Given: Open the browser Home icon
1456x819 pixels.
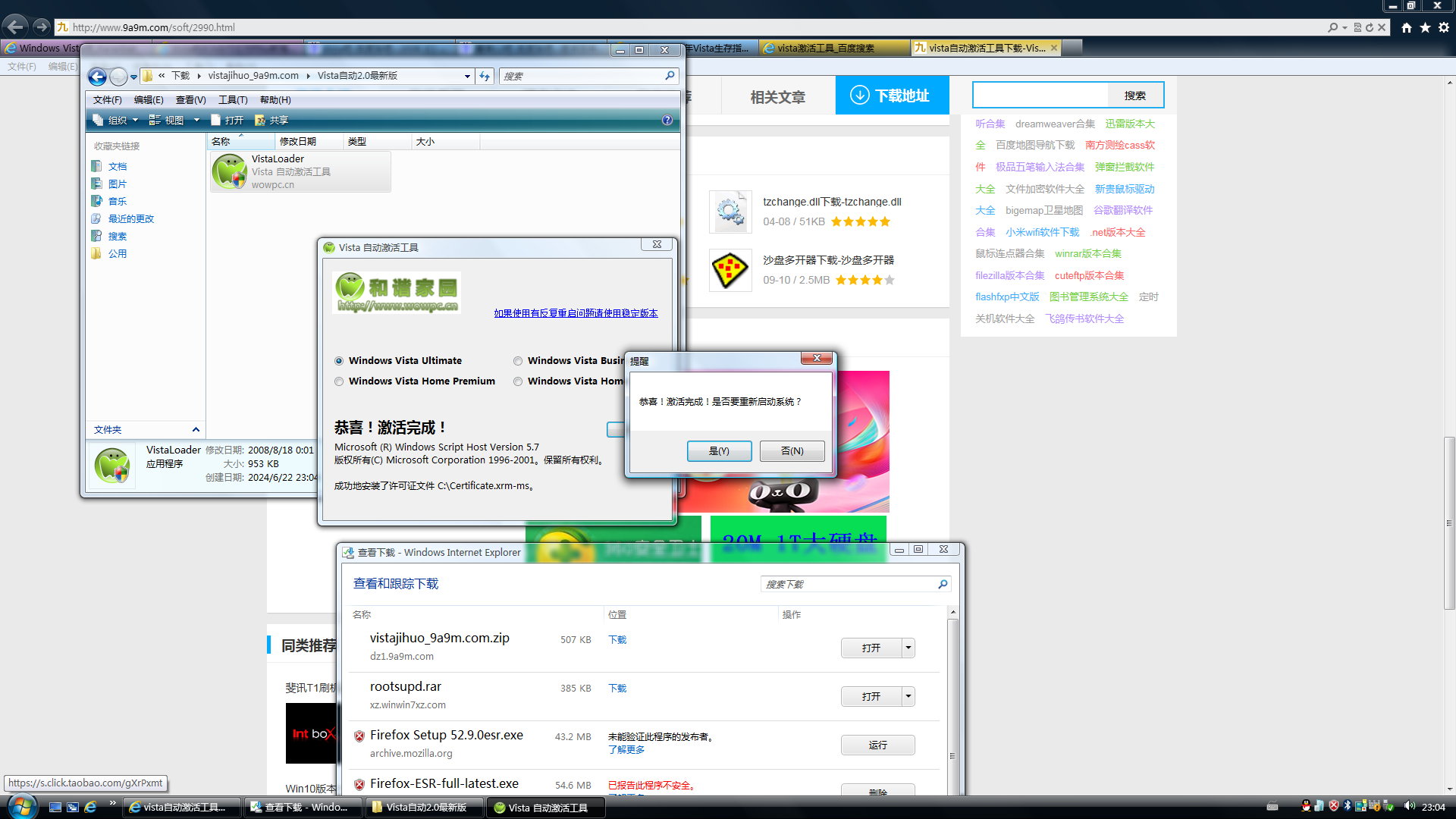Looking at the screenshot, I should (x=1407, y=27).
